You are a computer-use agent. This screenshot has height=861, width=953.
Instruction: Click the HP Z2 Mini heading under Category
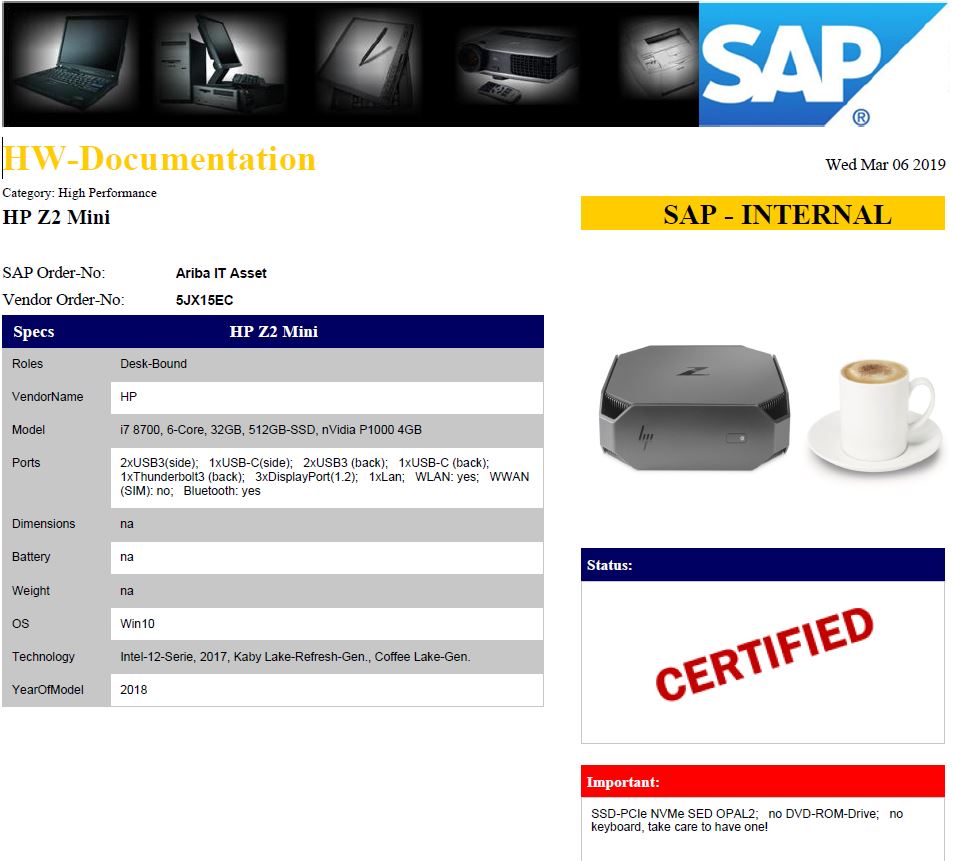[57, 217]
